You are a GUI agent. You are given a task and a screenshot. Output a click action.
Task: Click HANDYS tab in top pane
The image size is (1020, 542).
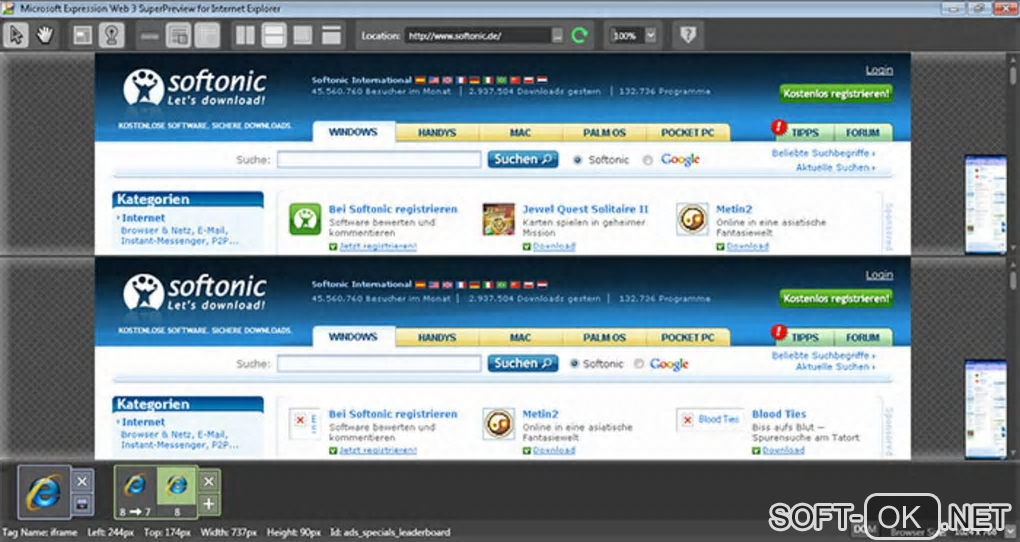tap(437, 133)
